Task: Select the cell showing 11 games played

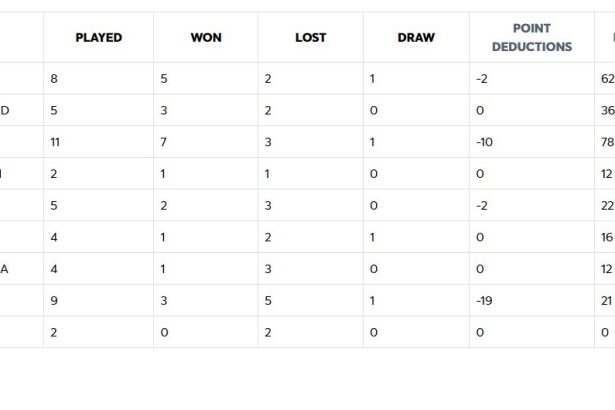Action: tap(55, 142)
